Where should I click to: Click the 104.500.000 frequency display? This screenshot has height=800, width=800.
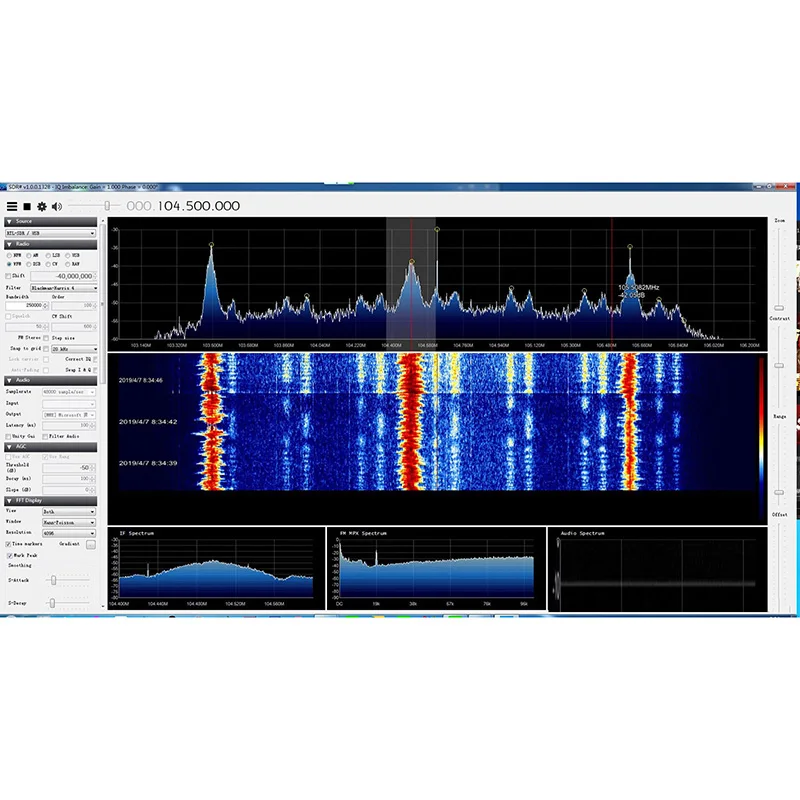pyautogui.click(x=183, y=206)
